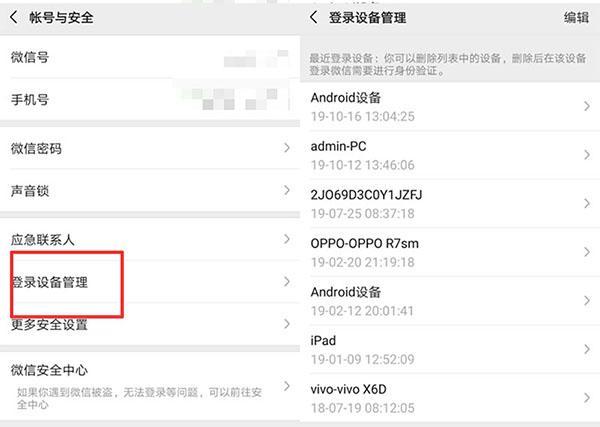This screenshot has height=427, width=600.
Task: Open Android设备 logged in 19-10-16
Action: pos(450,106)
